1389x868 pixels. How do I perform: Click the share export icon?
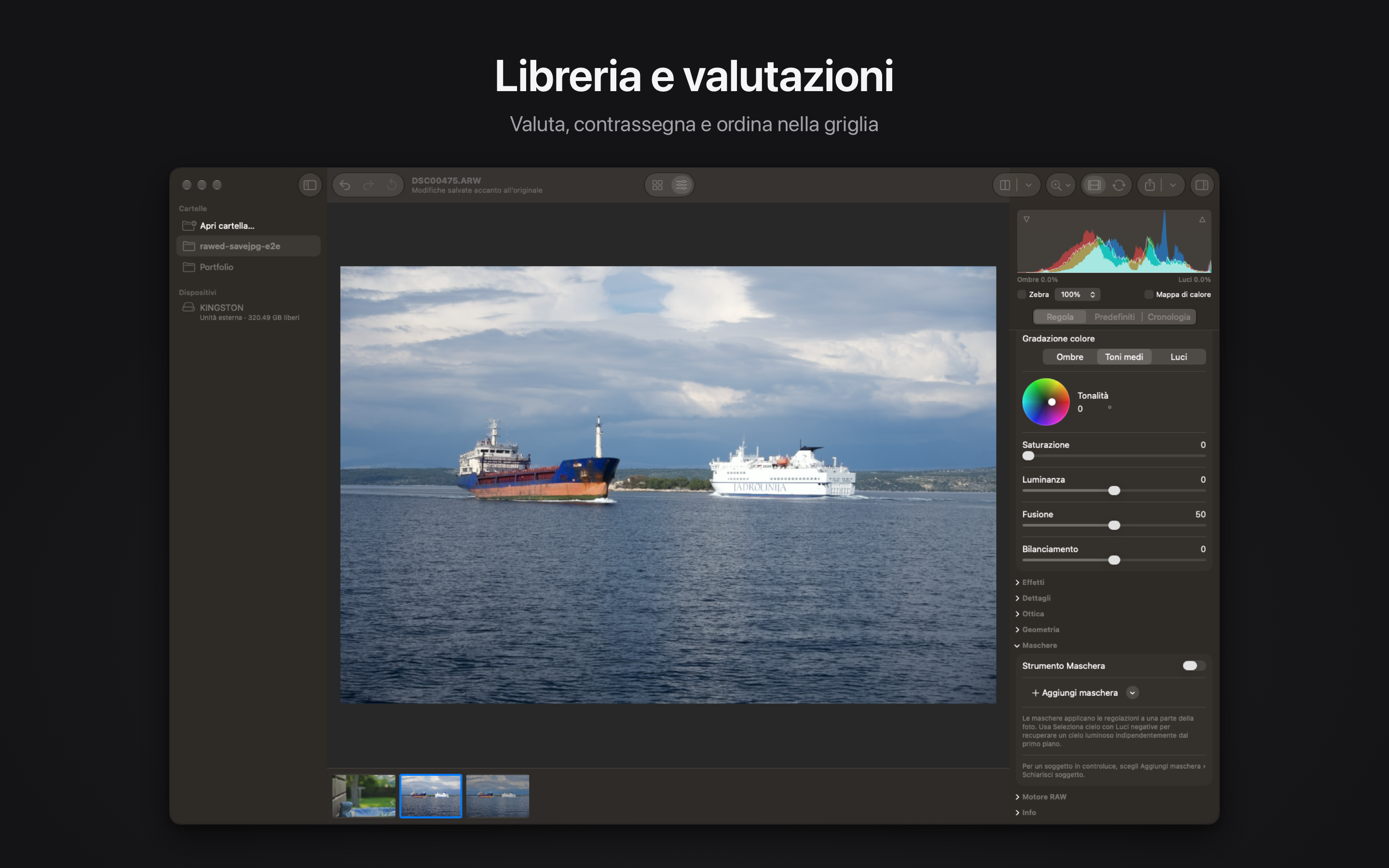(x=1150, y=185)
